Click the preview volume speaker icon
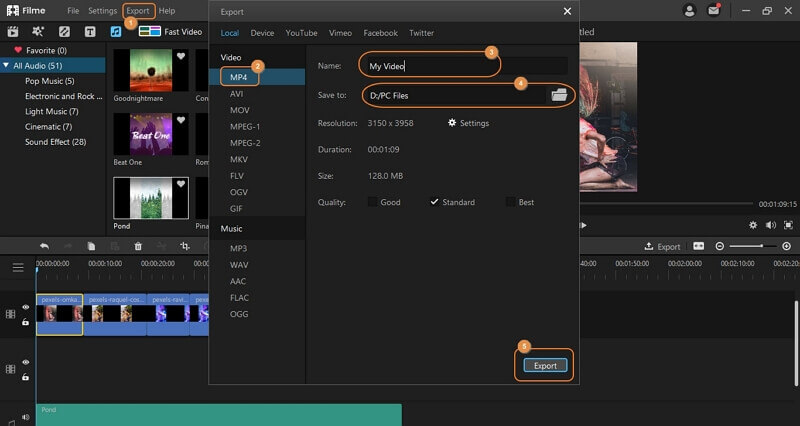Screen dimensions: 800x426 (771, 225)
